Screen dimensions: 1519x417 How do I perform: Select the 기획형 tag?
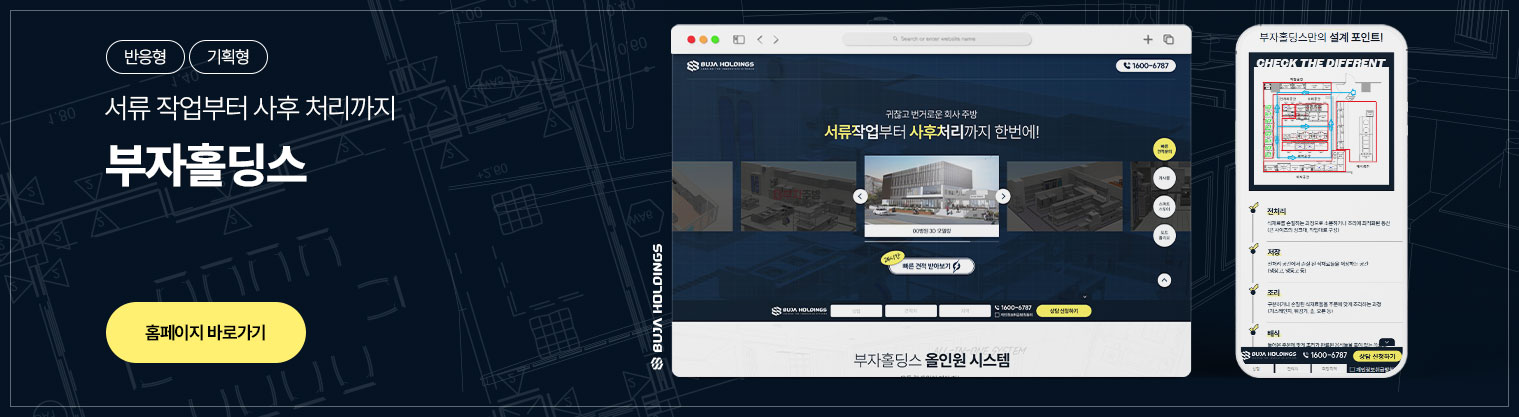coord(228,56)
